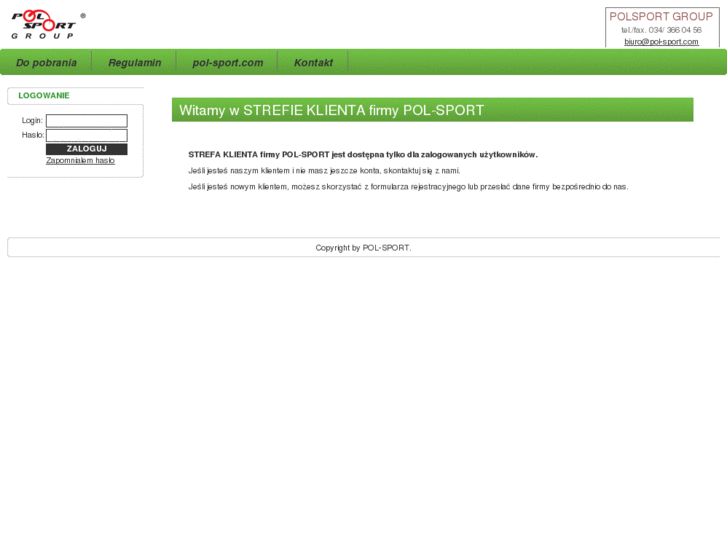Click the Pol Sport Group logo
The width and height of the screenshot is (727, 545).
click(x=48, y=25)
